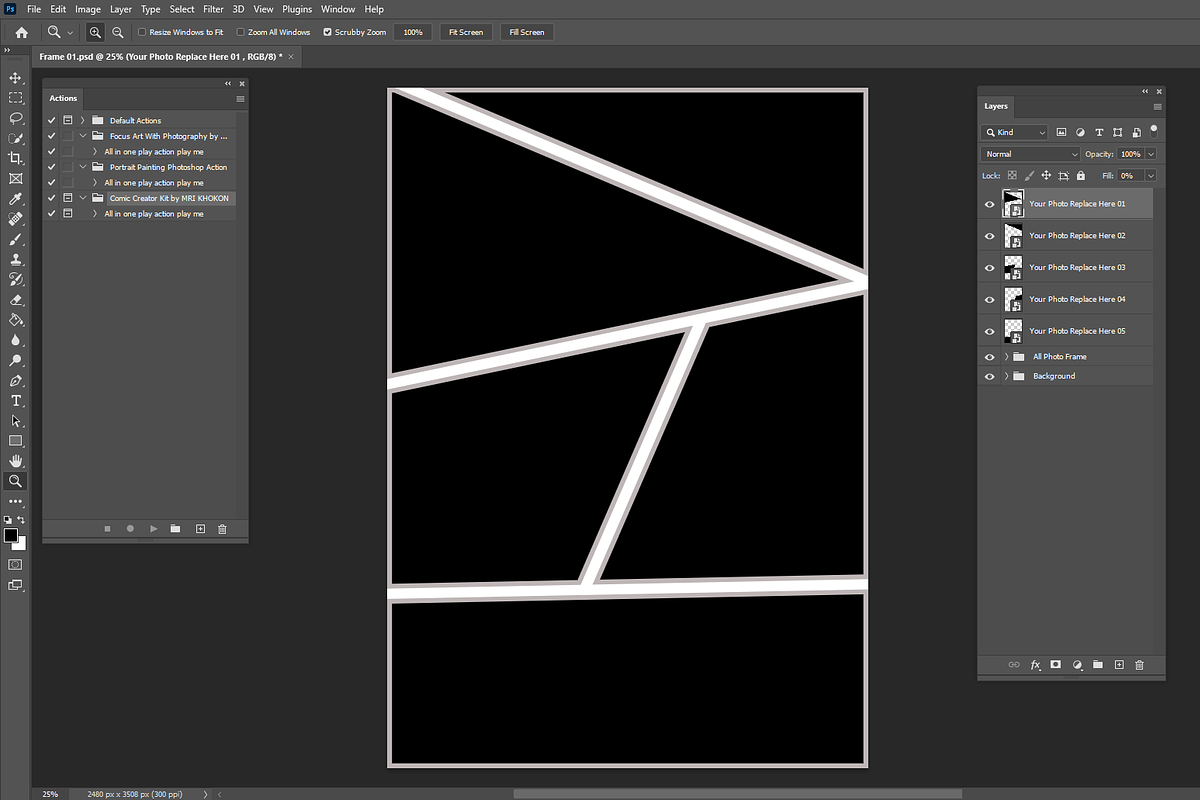This screenshot has width=1200, height=800.
Task: Select the History Brush tool
Action: click(15, 279)
